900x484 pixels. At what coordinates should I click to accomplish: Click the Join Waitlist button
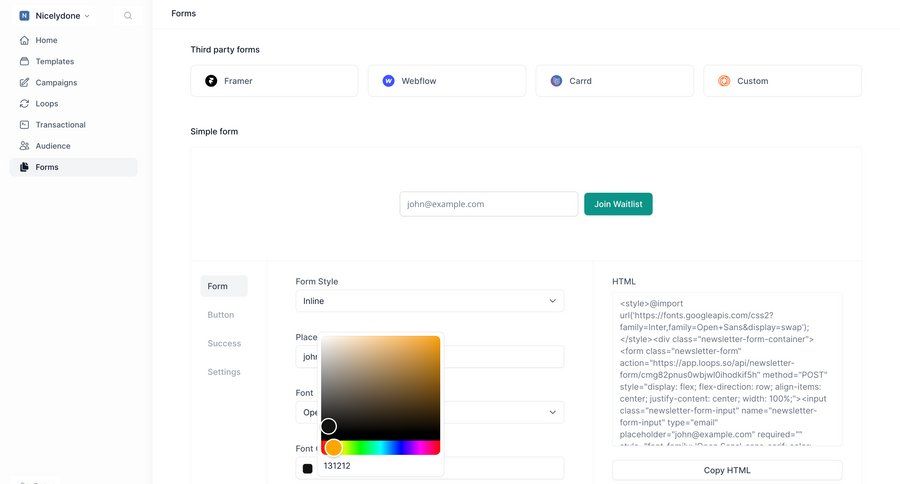pyautogui.click(x=618, y=204)
